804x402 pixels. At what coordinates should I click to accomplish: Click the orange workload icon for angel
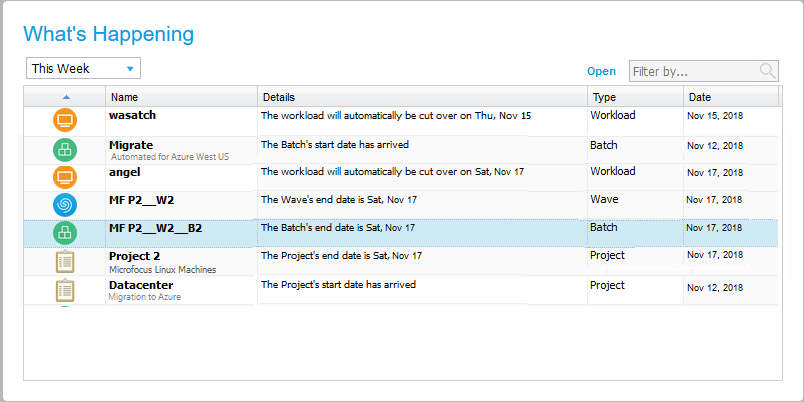65,178
